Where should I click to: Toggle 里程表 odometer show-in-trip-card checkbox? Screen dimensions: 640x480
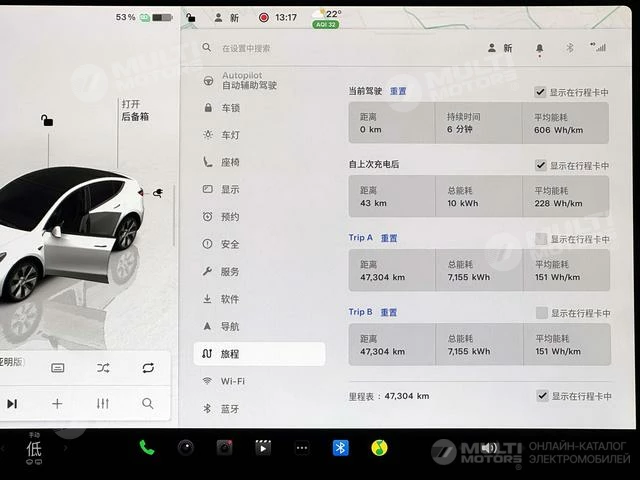pos(542,396)
